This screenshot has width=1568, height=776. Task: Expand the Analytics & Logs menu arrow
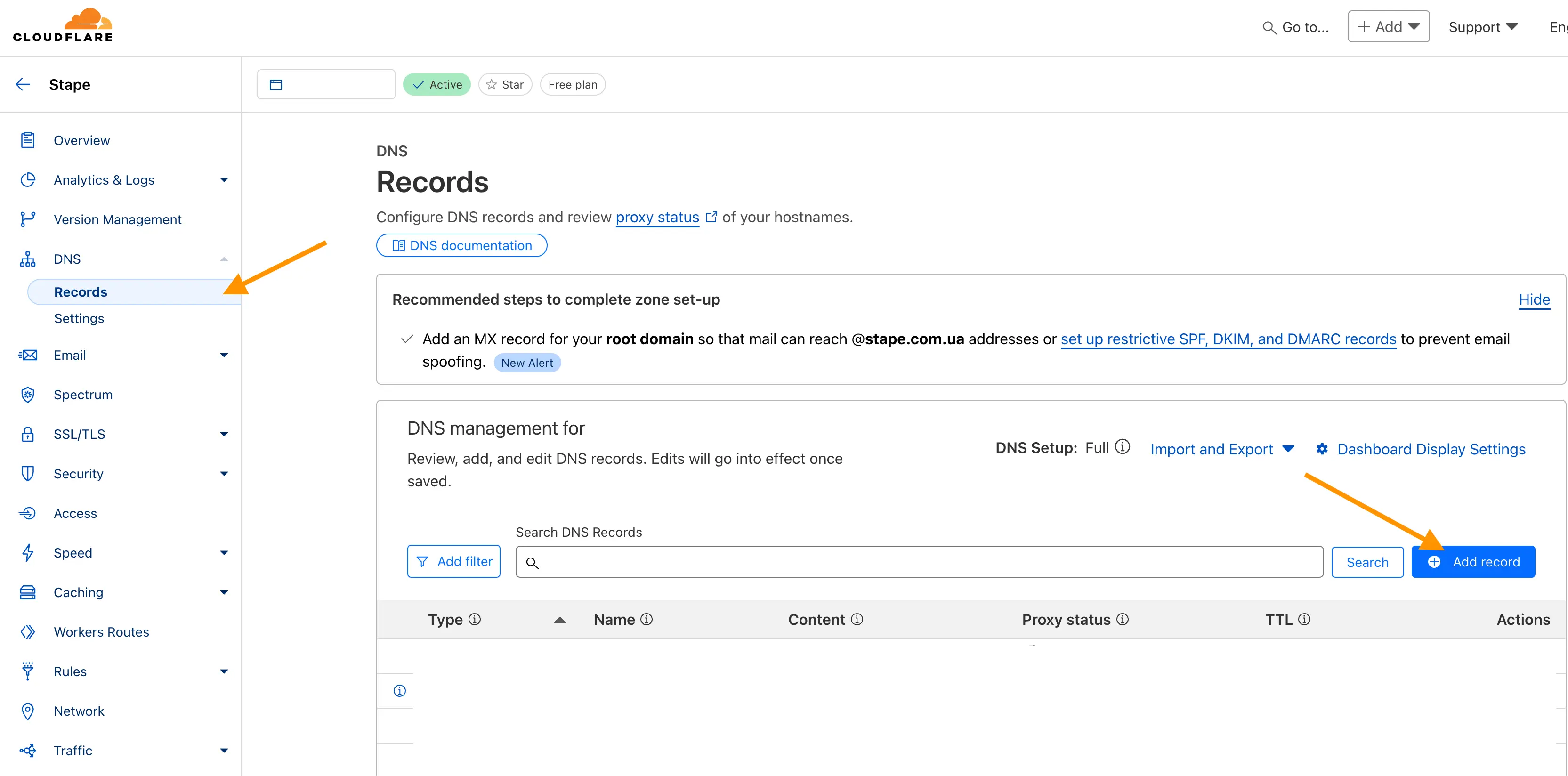[x=224, y=180]
